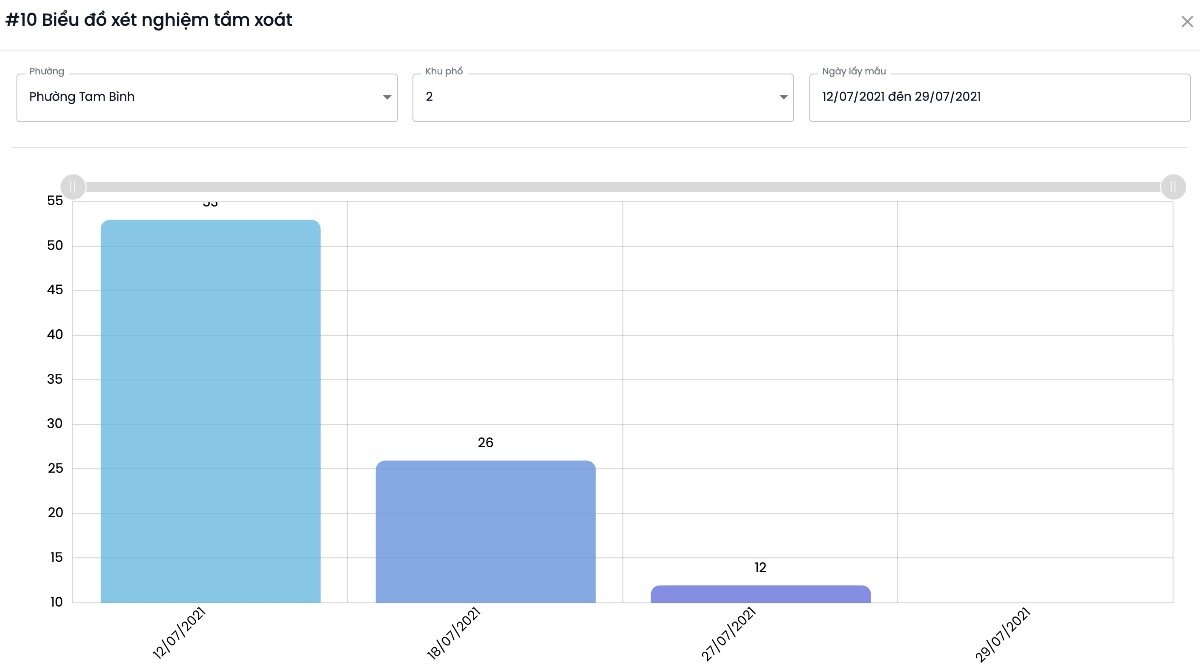Click the y-axis tick label 30
Image resolution: width=1200 pixels, height=669 pixels.
pyautogui.click(x=55, y=424)
